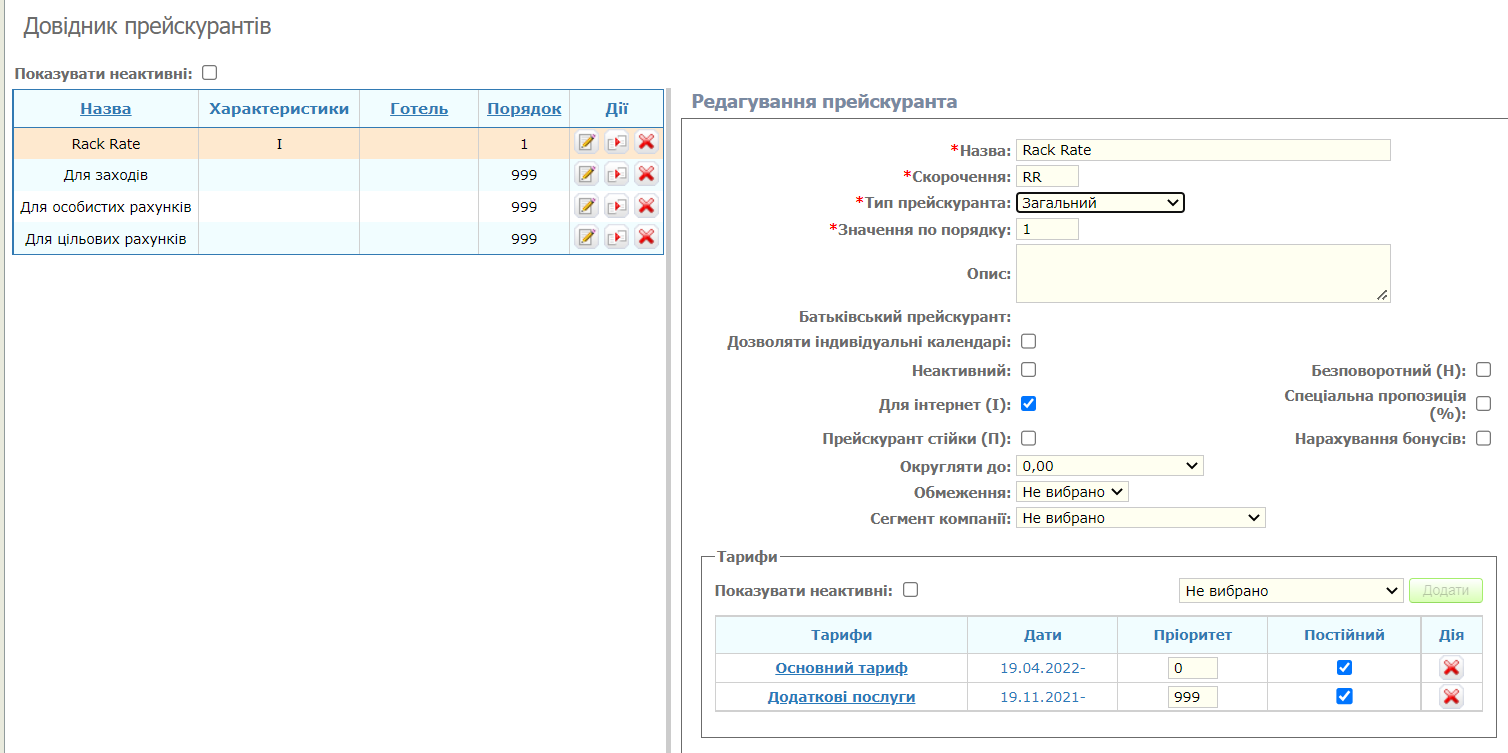Toggle Для інтернет (I) checkbox

click(1028, 404)
